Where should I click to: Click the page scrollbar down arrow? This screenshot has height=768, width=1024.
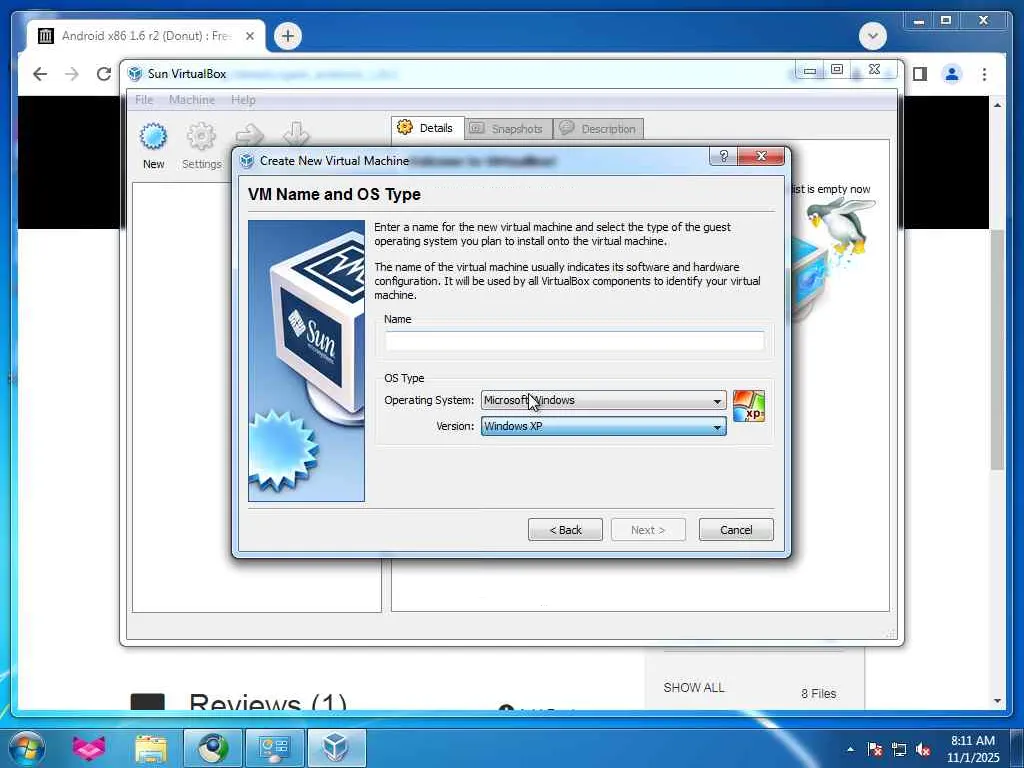coord(997,701)
